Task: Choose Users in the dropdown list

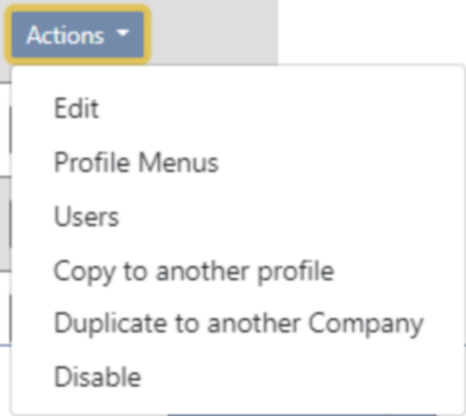Action: pyautogui.click(x=86, y=217)
